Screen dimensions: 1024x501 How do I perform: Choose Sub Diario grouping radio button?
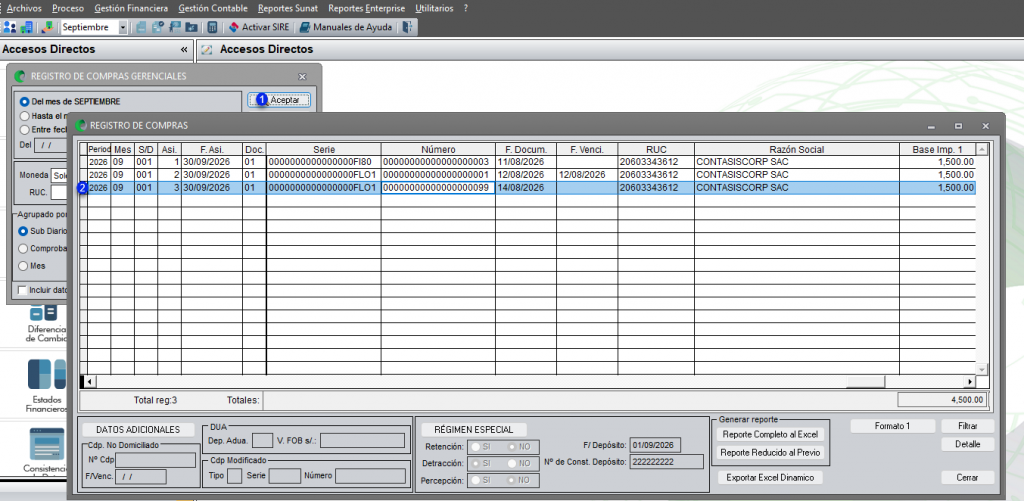(x=23, y=231)
